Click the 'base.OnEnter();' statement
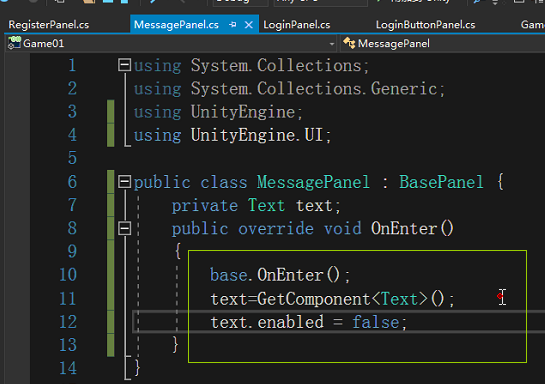Image resolution: width=545 pixels, height=384 pixels. [280, 275]
